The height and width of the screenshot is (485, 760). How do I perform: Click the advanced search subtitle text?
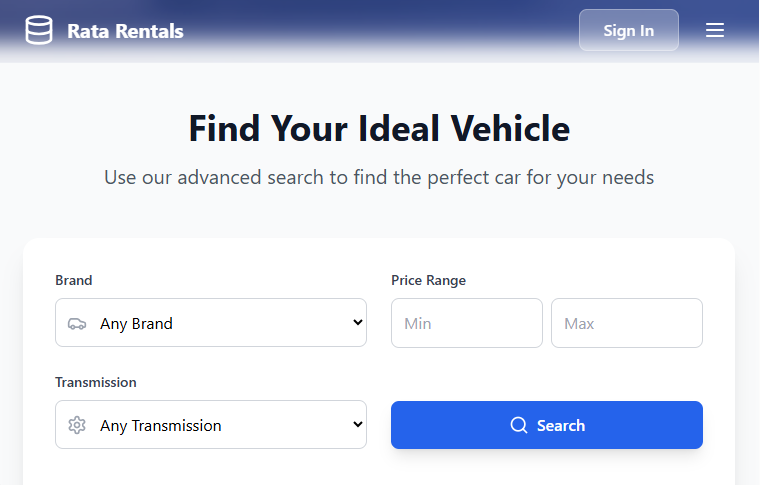[379, 177]
